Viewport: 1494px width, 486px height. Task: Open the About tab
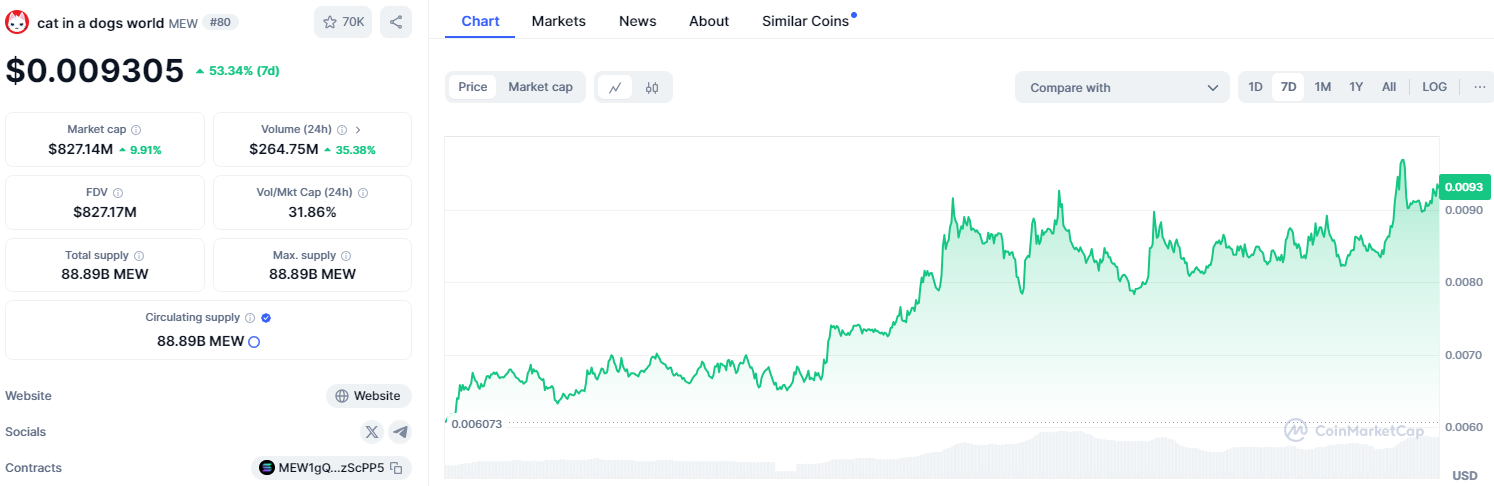[x=709, y=21]
